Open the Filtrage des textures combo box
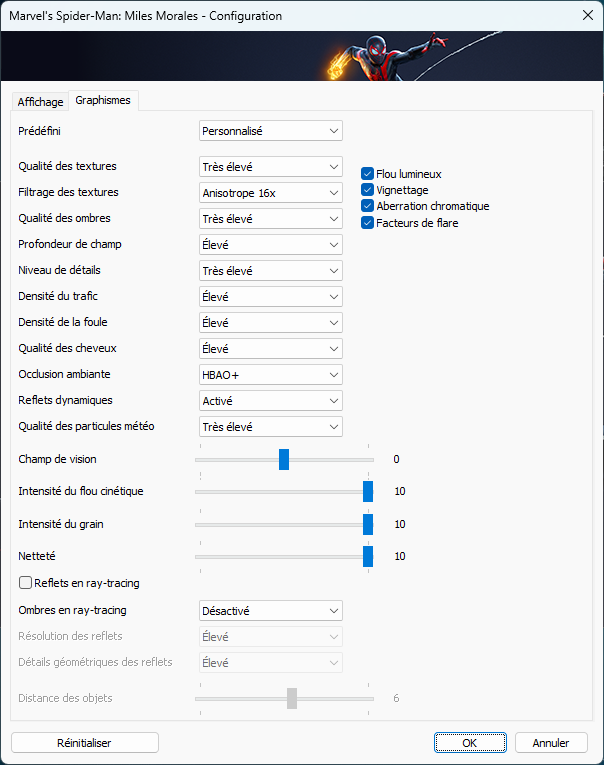The height and width of the screenshot is (765, 604). (271, 193)
